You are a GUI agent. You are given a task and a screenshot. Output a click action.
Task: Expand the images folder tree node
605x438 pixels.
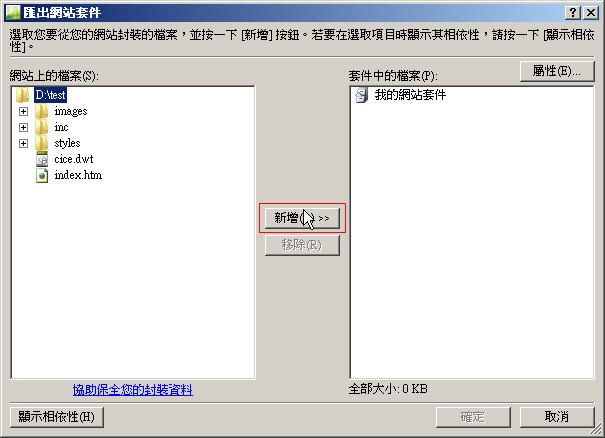pos(24,112)
